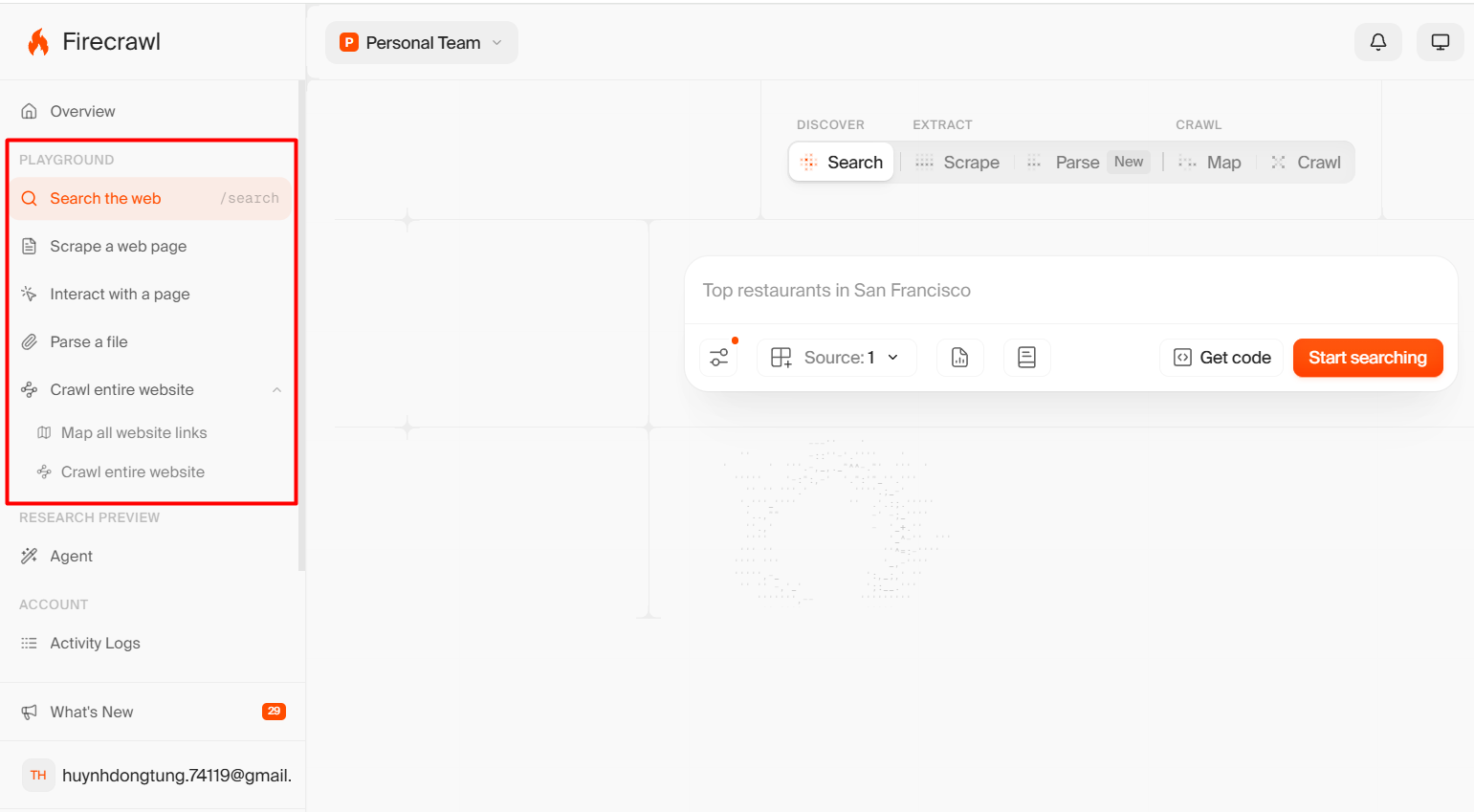The width and height of the screenshot is (1474, 812).
Task: Open the Agent page
Action: (x=153, y=556)
